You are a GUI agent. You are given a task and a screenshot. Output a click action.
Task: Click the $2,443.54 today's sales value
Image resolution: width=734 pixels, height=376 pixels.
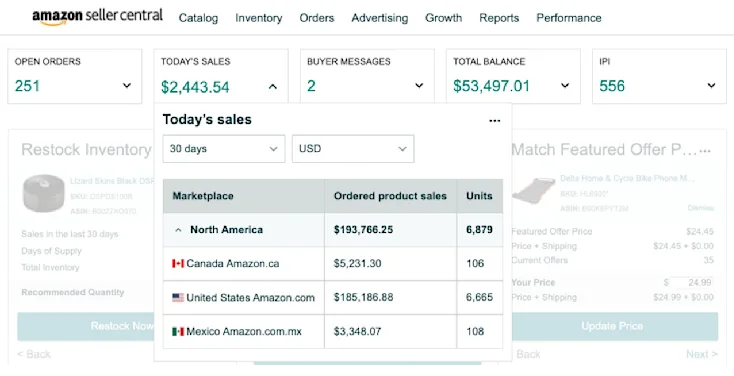click(x=195, y=87)
